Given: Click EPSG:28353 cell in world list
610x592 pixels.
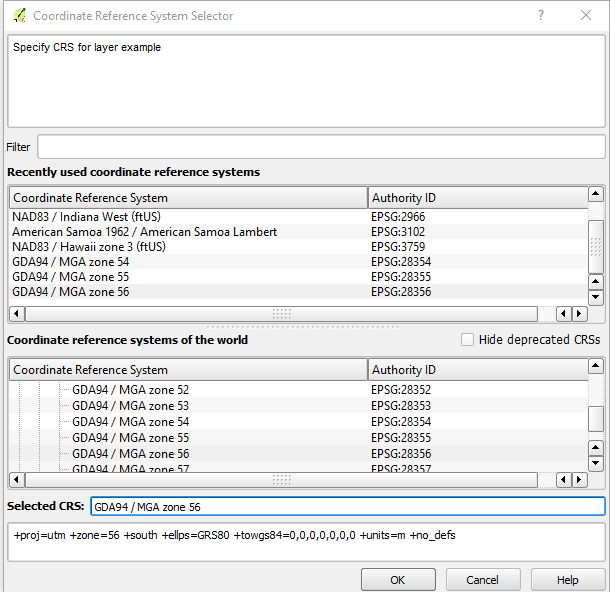Looking at the screenshot, I should tap(401, 406).
